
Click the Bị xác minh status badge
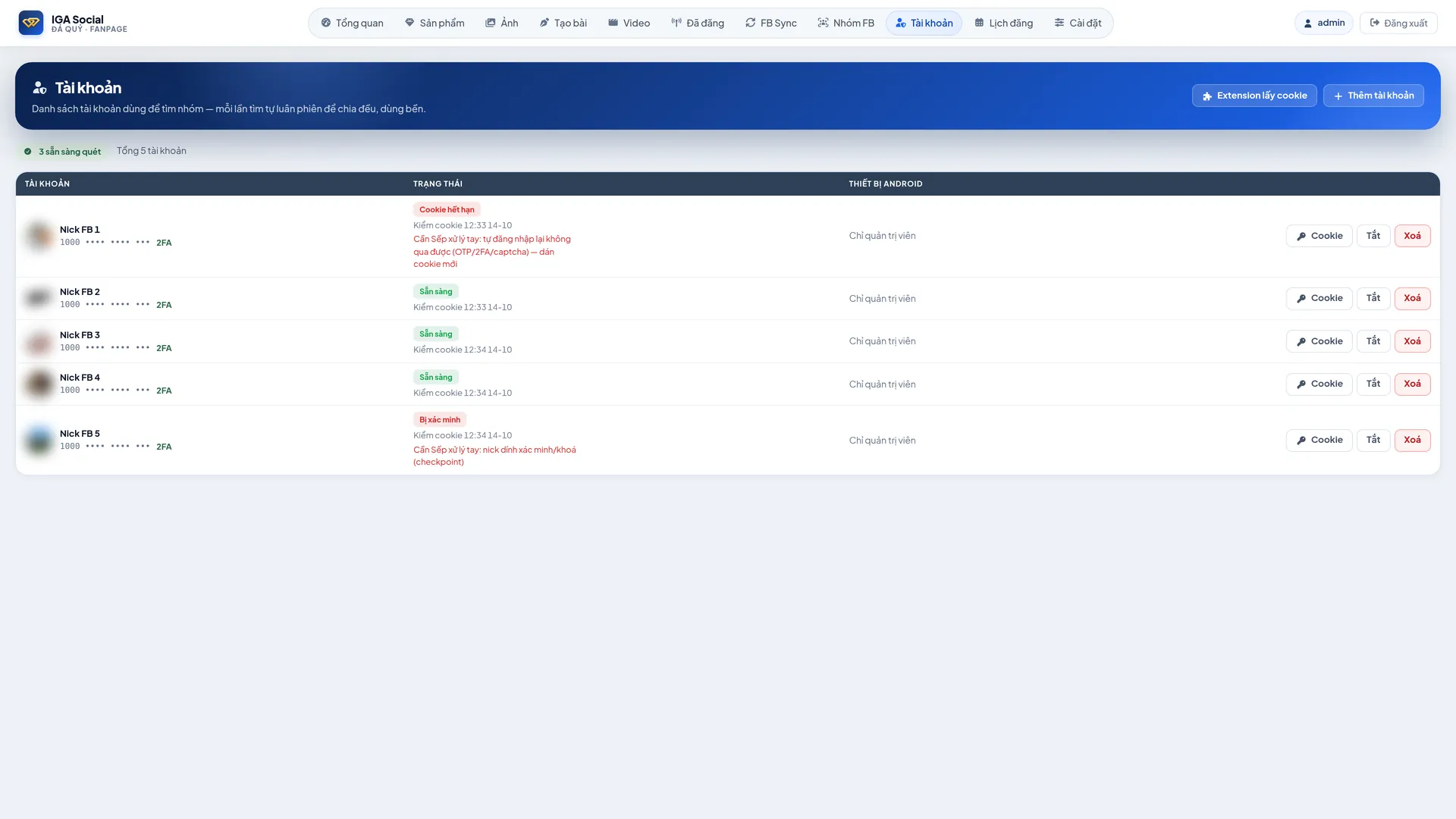click(x=440, y=419)
